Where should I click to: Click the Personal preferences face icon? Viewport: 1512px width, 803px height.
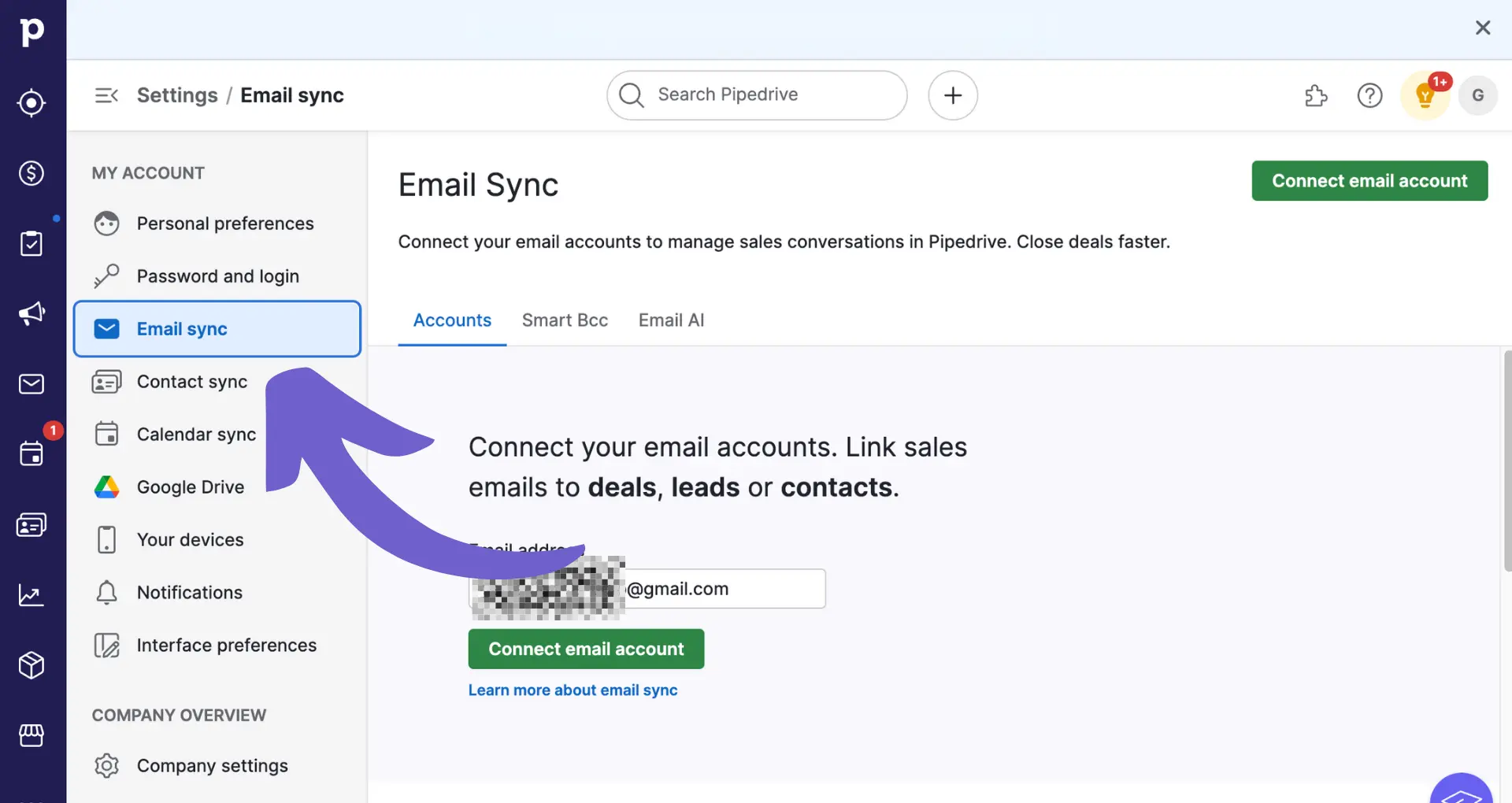106,224
